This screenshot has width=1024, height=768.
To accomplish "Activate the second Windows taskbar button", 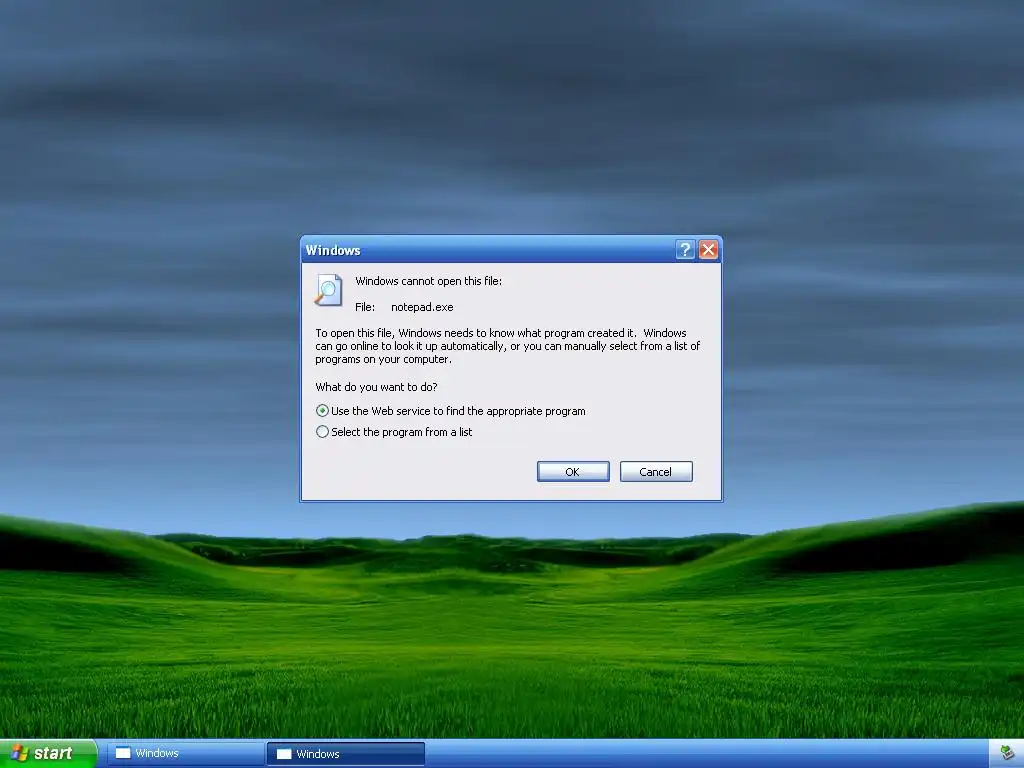I will click(x=346, y=754).
